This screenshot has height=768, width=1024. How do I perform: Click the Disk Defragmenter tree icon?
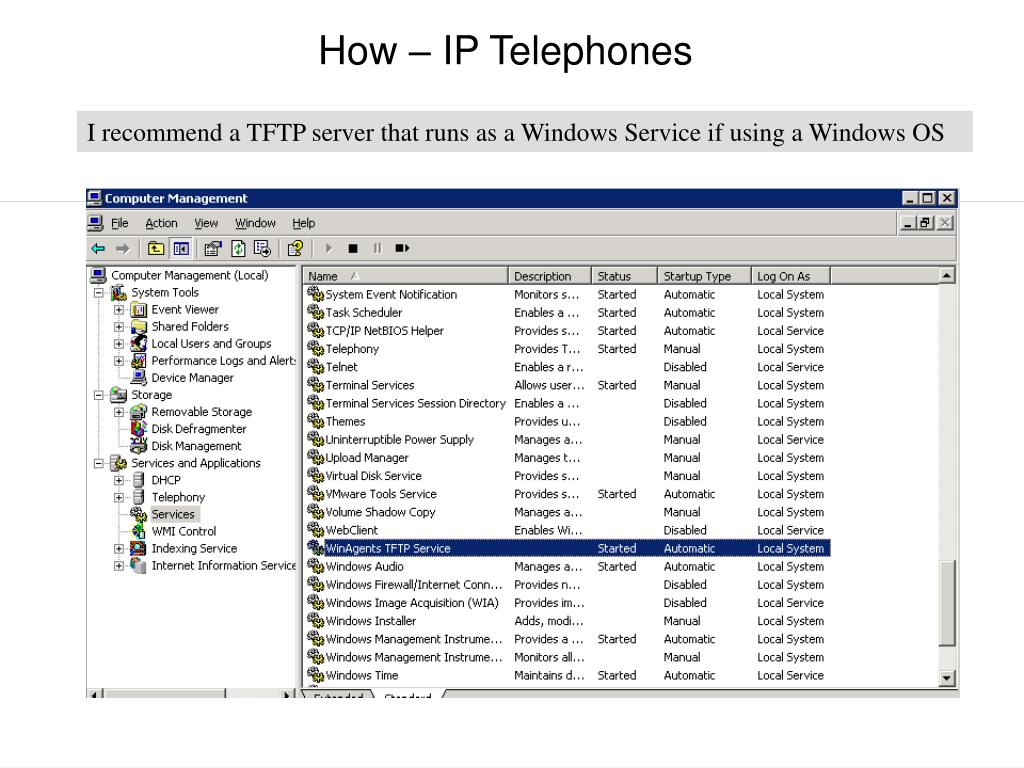(139, 428)
